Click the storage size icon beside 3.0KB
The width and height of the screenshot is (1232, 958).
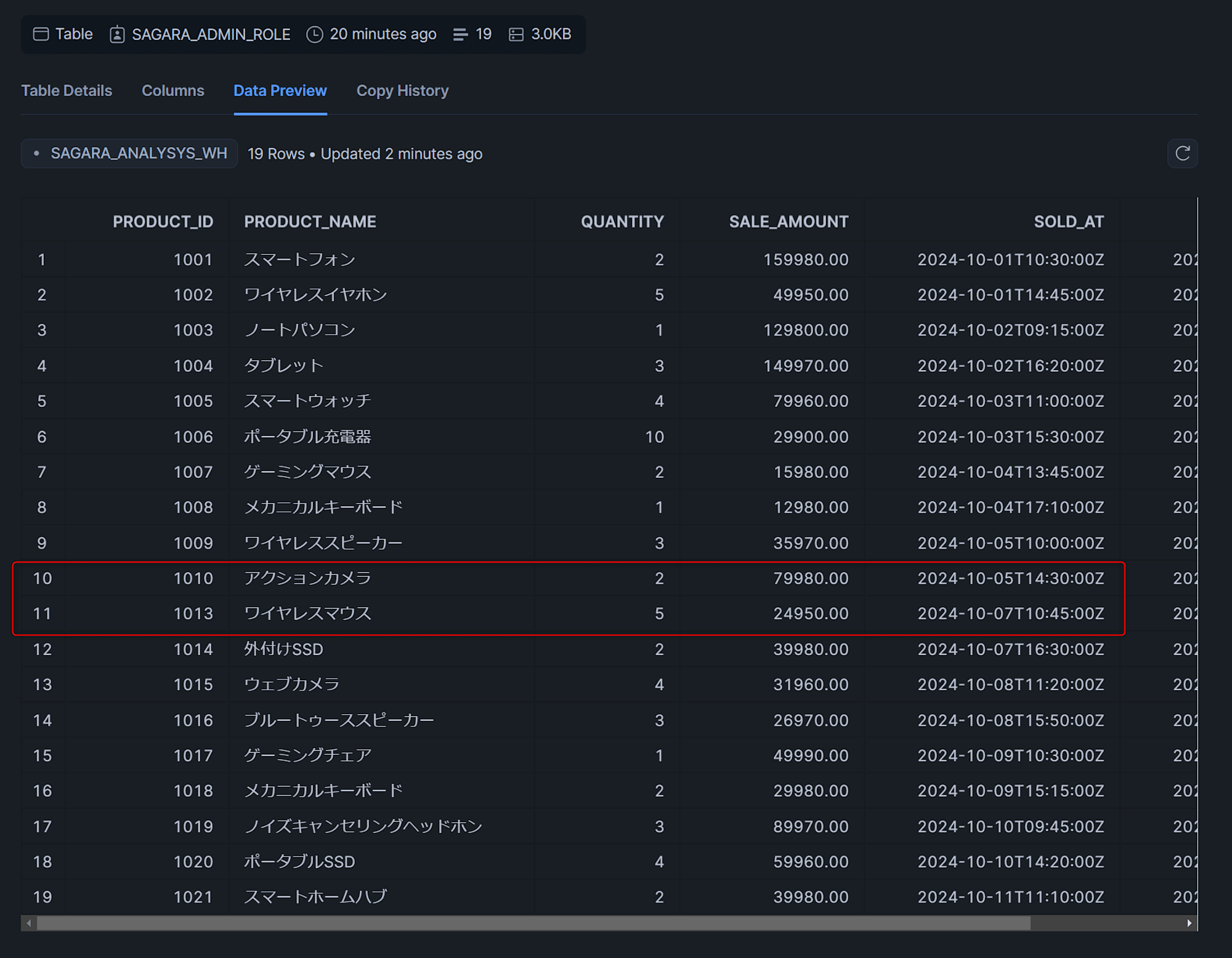click(x=516, y=34)
